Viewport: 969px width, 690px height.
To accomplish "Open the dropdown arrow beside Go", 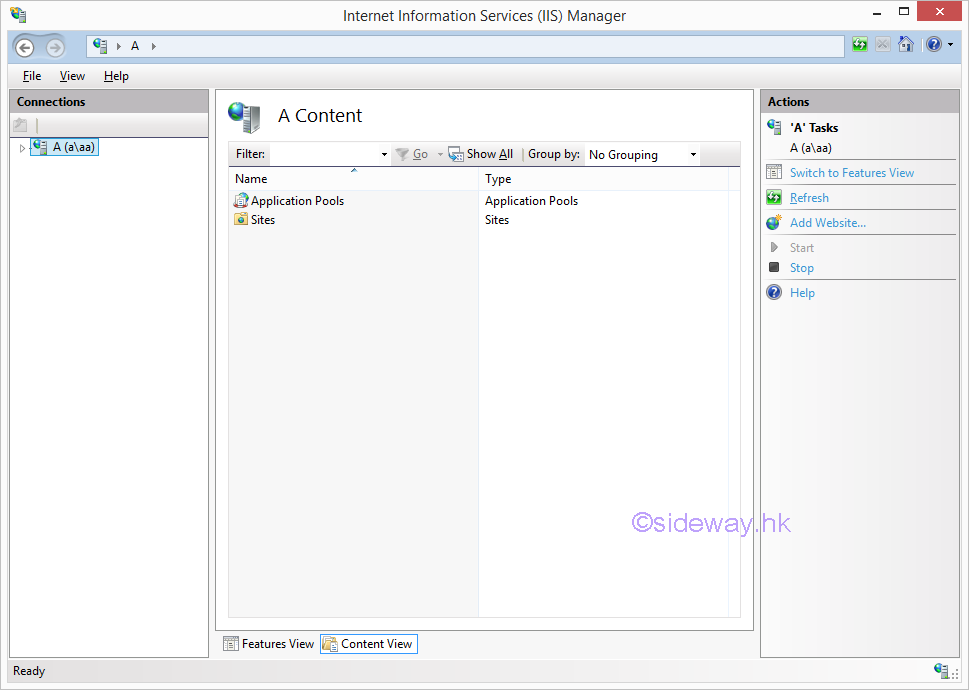I will 440,155.
